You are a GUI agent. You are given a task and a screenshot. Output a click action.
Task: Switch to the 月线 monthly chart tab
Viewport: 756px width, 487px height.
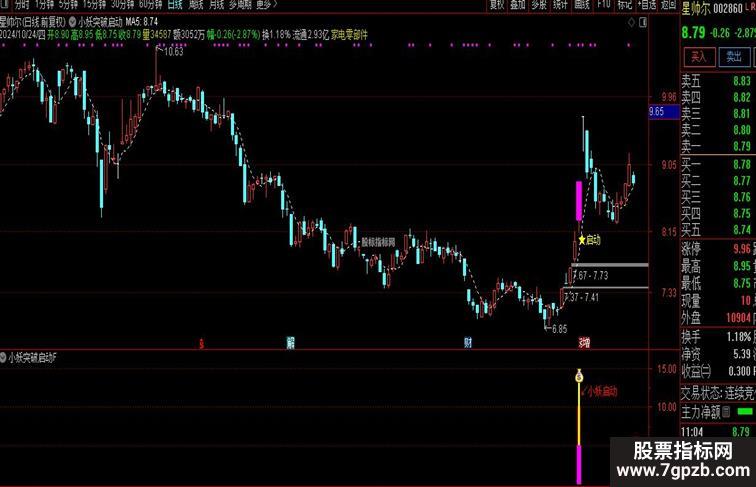coord(216,5)
